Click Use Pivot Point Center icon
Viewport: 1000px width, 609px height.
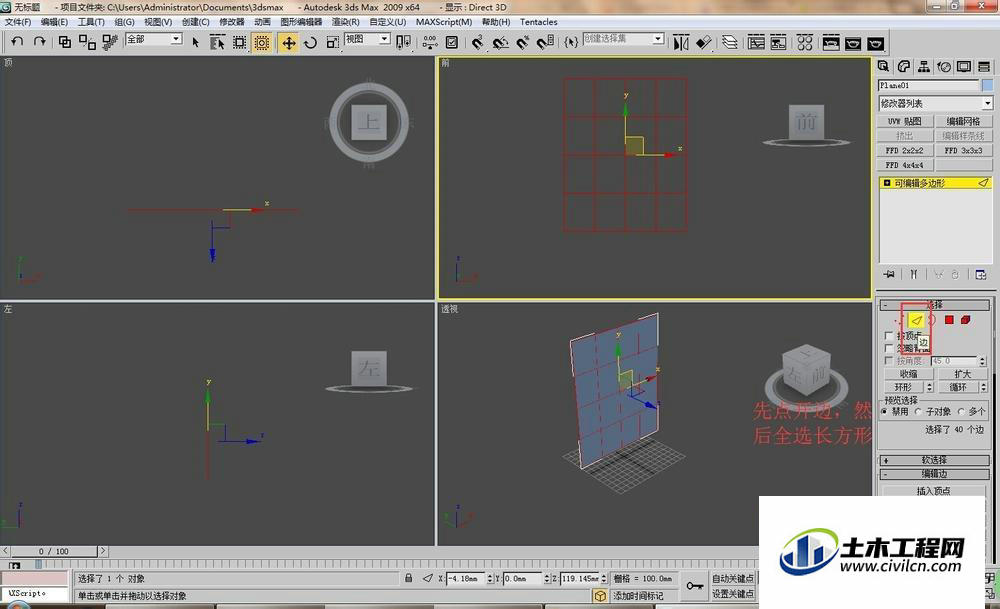point(403,43)
